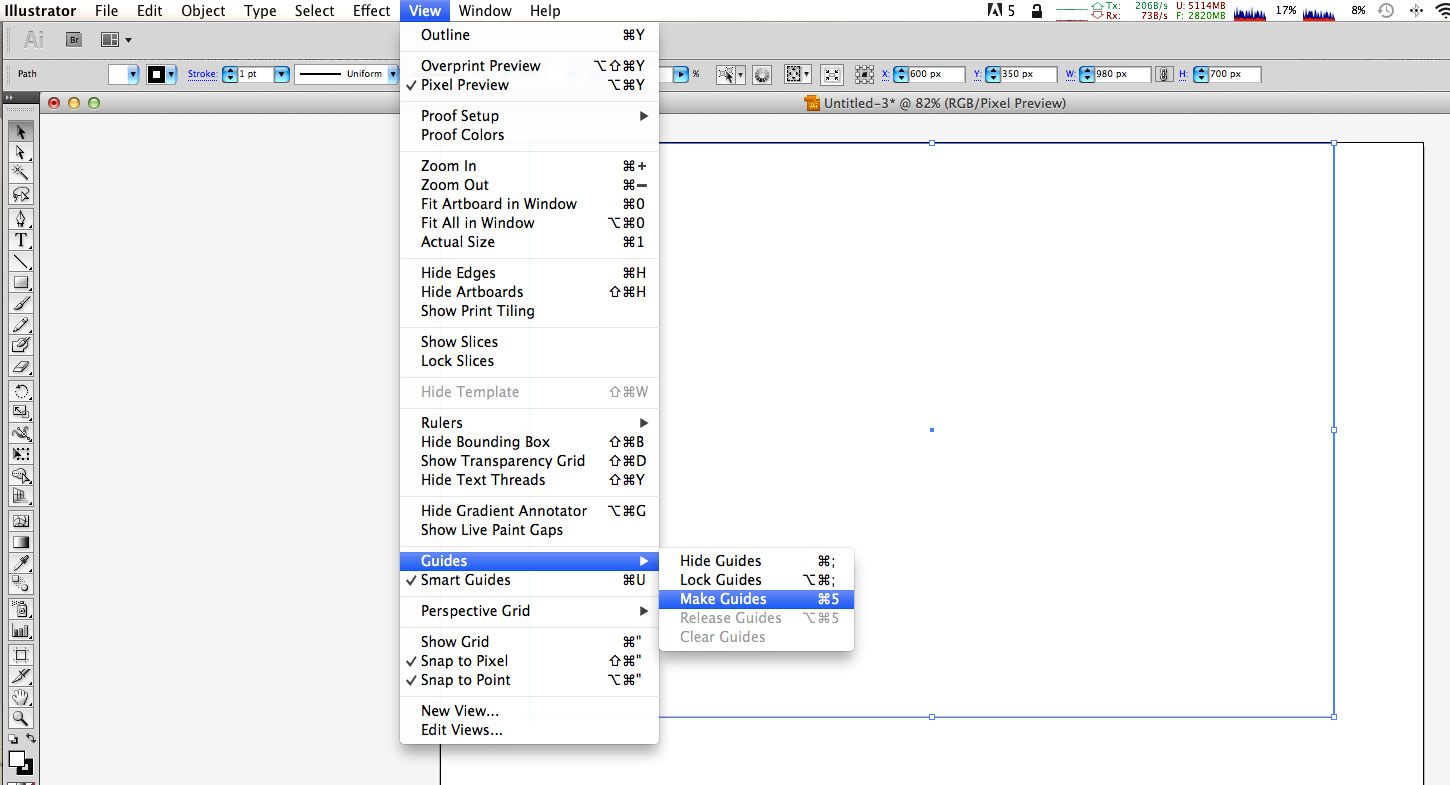
Task: Open the Object menu
Action: click(203, 11)
